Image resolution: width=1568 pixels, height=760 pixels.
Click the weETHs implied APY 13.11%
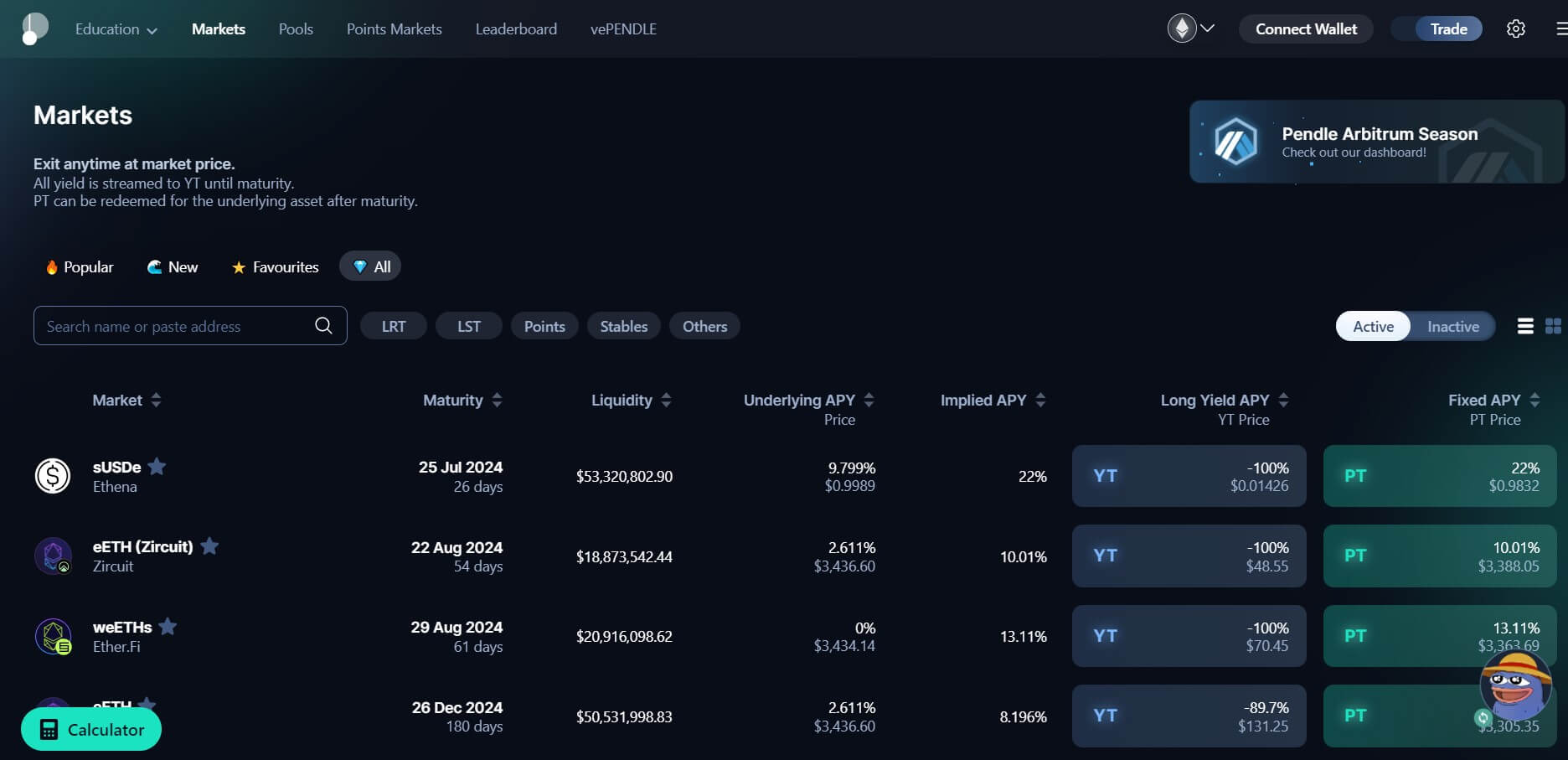click(1023, 636)
